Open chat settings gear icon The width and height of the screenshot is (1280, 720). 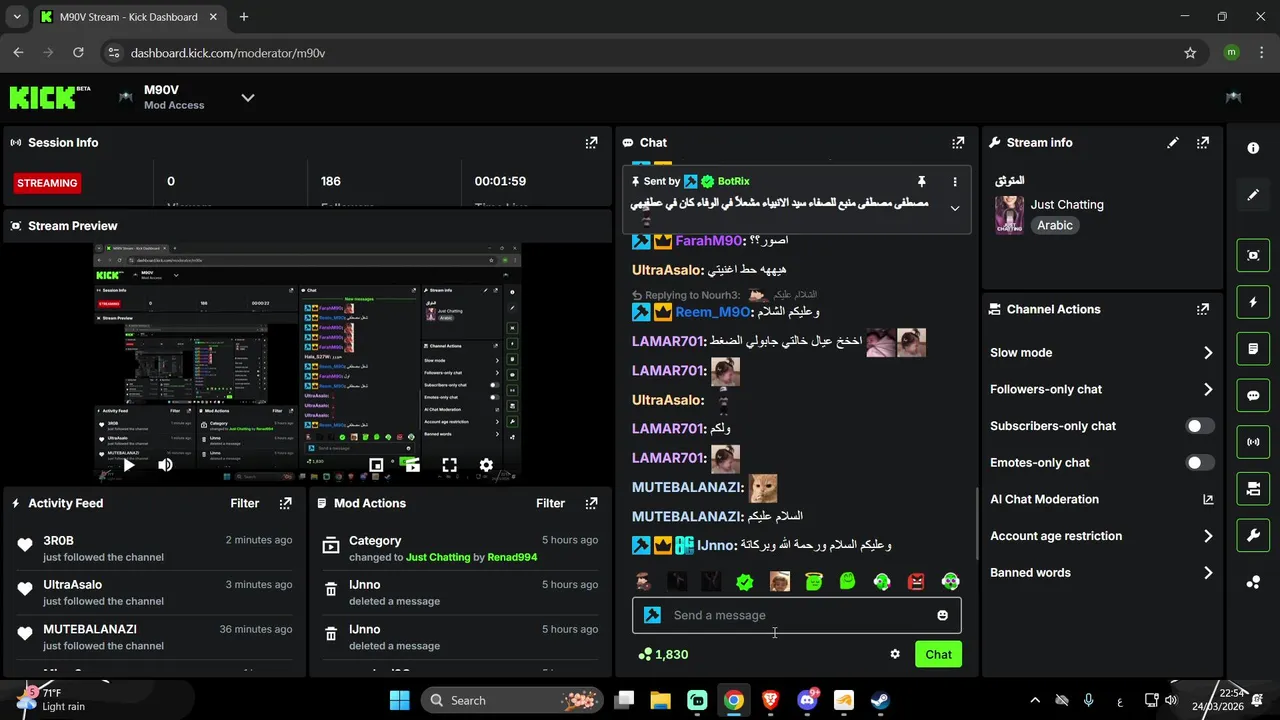(895, 654)
